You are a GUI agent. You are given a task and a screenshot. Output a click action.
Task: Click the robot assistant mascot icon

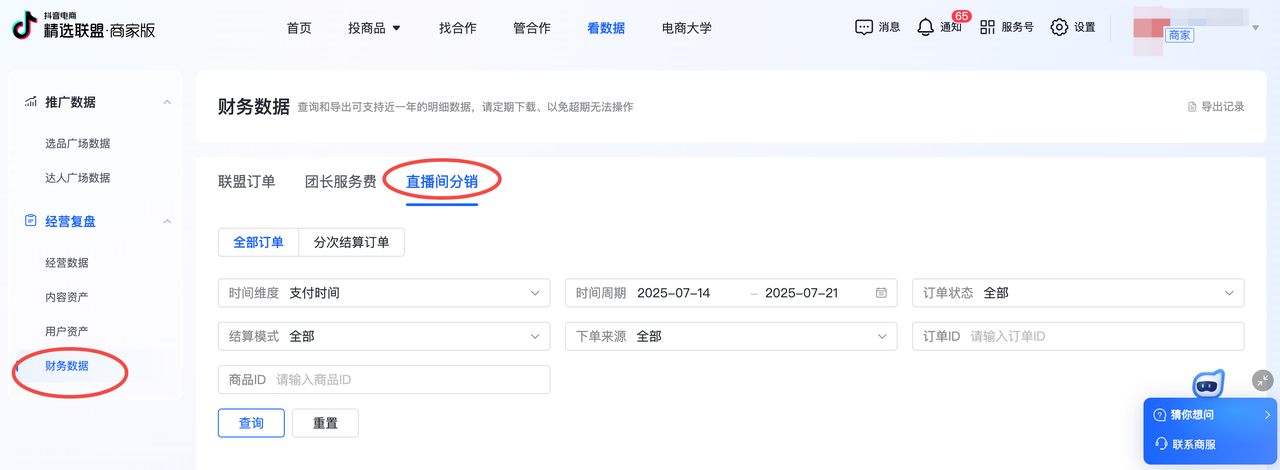[x=1208, y=383]
